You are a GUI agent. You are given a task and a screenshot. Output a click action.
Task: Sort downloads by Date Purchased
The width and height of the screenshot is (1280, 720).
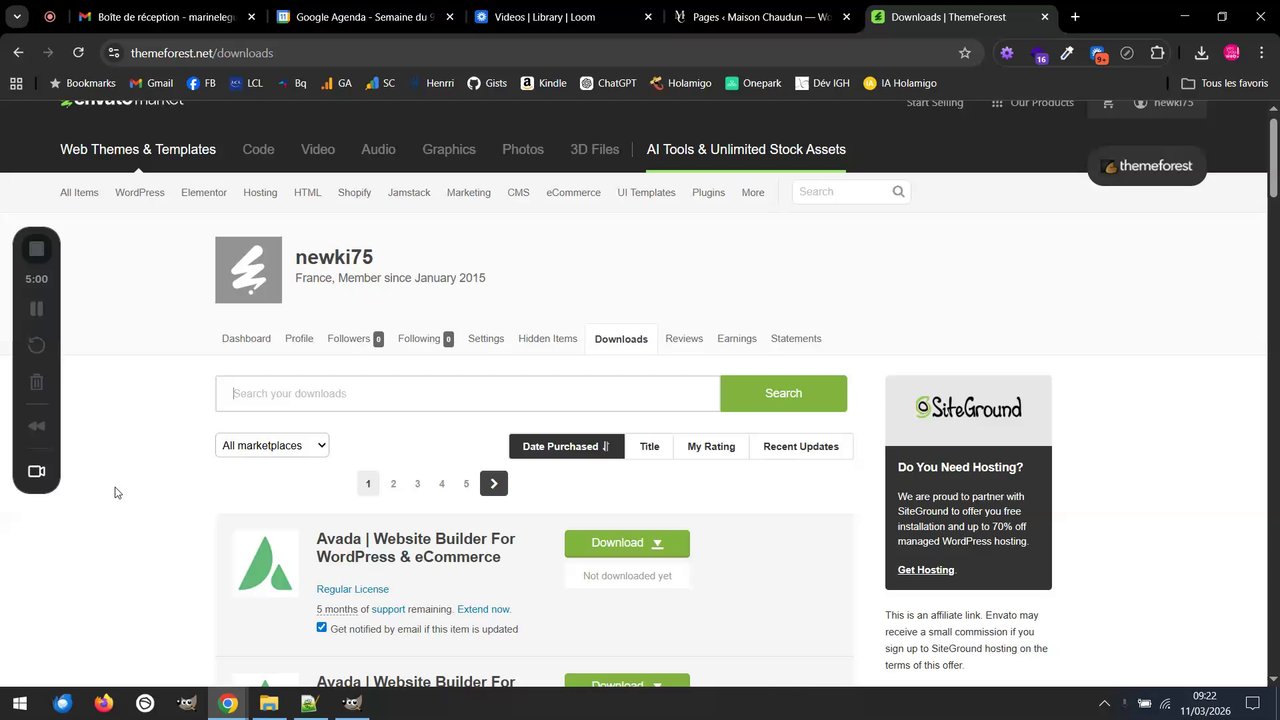[x=566, y=447]
